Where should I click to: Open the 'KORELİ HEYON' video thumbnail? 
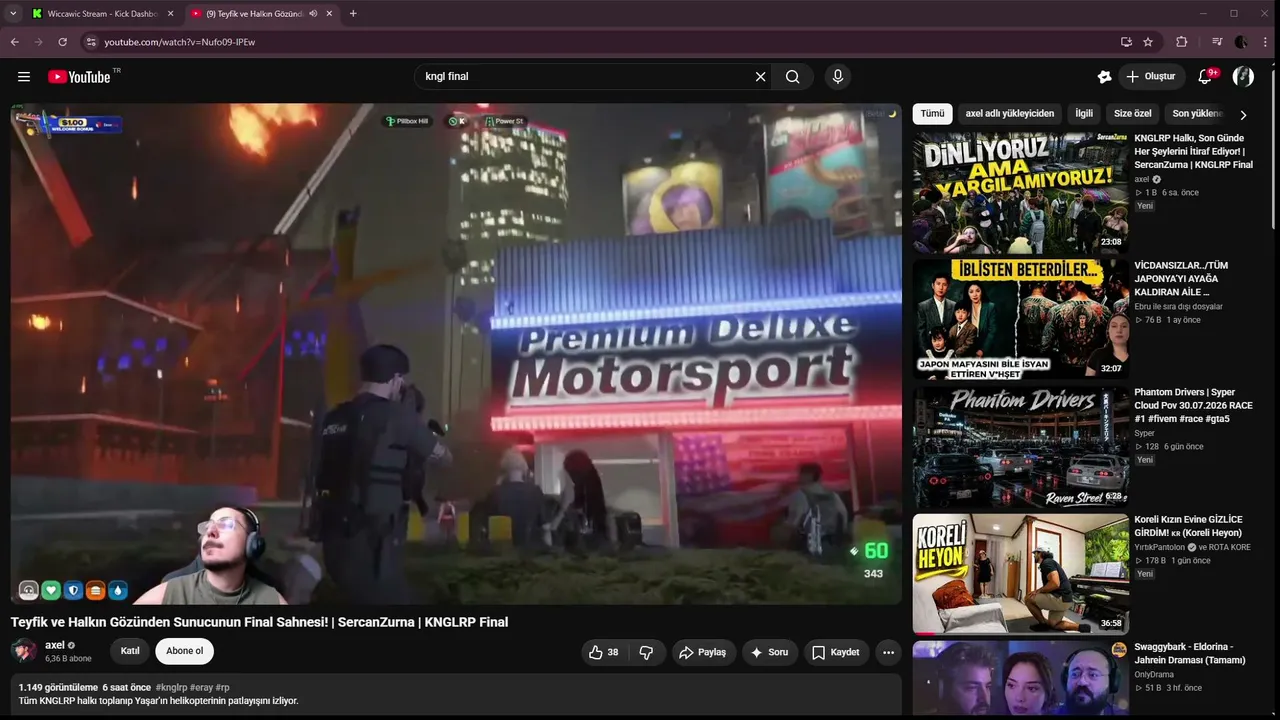point(1020,574)
